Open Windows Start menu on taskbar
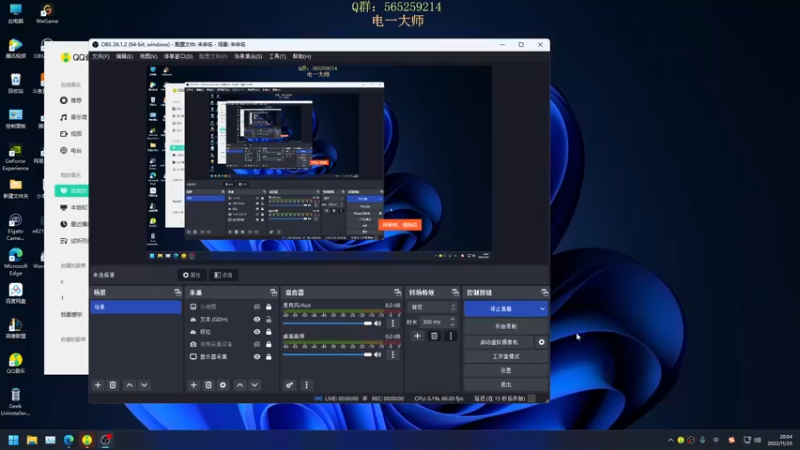The image size is (800, 450). [x=13, y=440]
